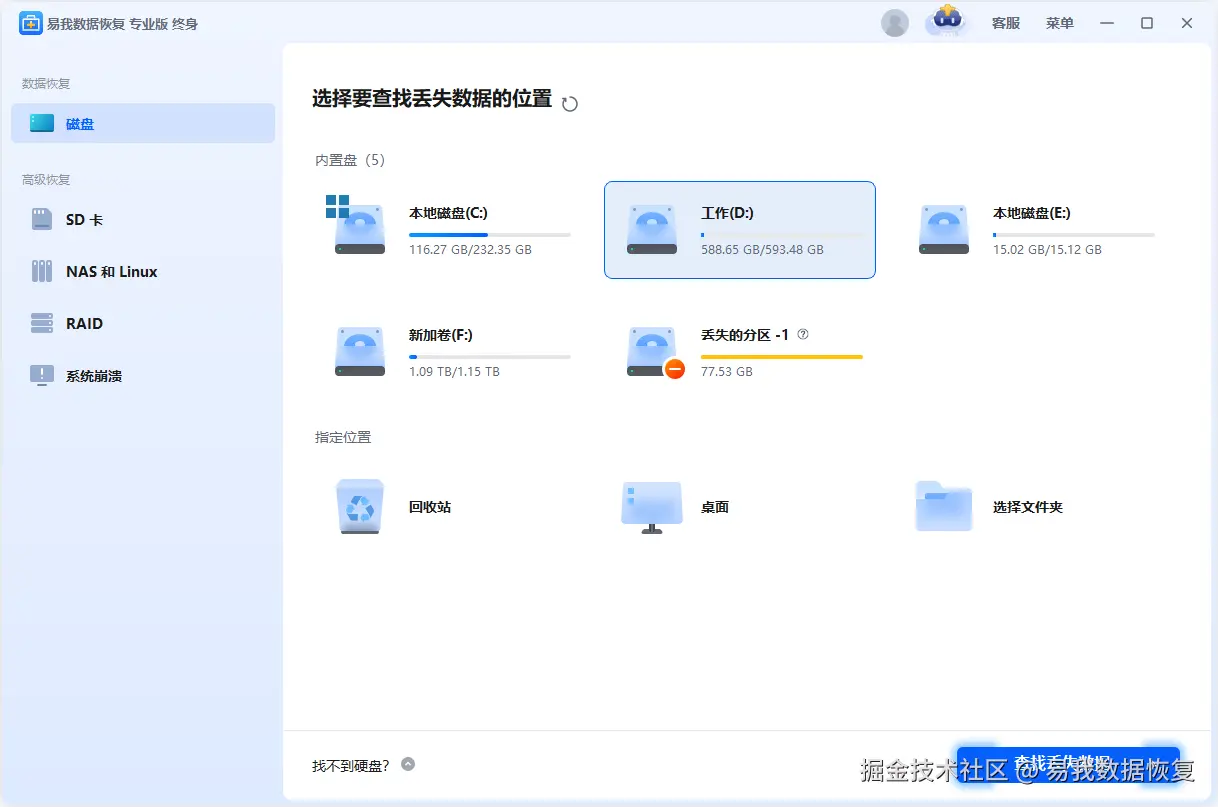Click the 桌面 desktop icon
This screenshot has width=1218, height=807.
click(652, 507)
